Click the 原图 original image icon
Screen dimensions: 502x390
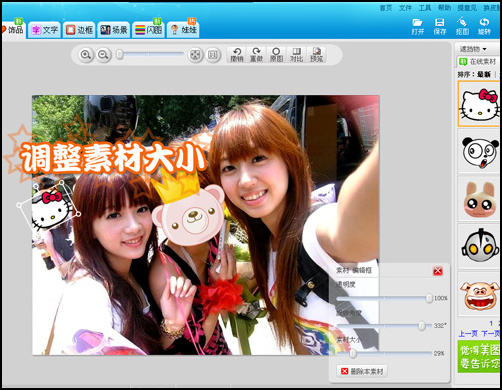276,54
